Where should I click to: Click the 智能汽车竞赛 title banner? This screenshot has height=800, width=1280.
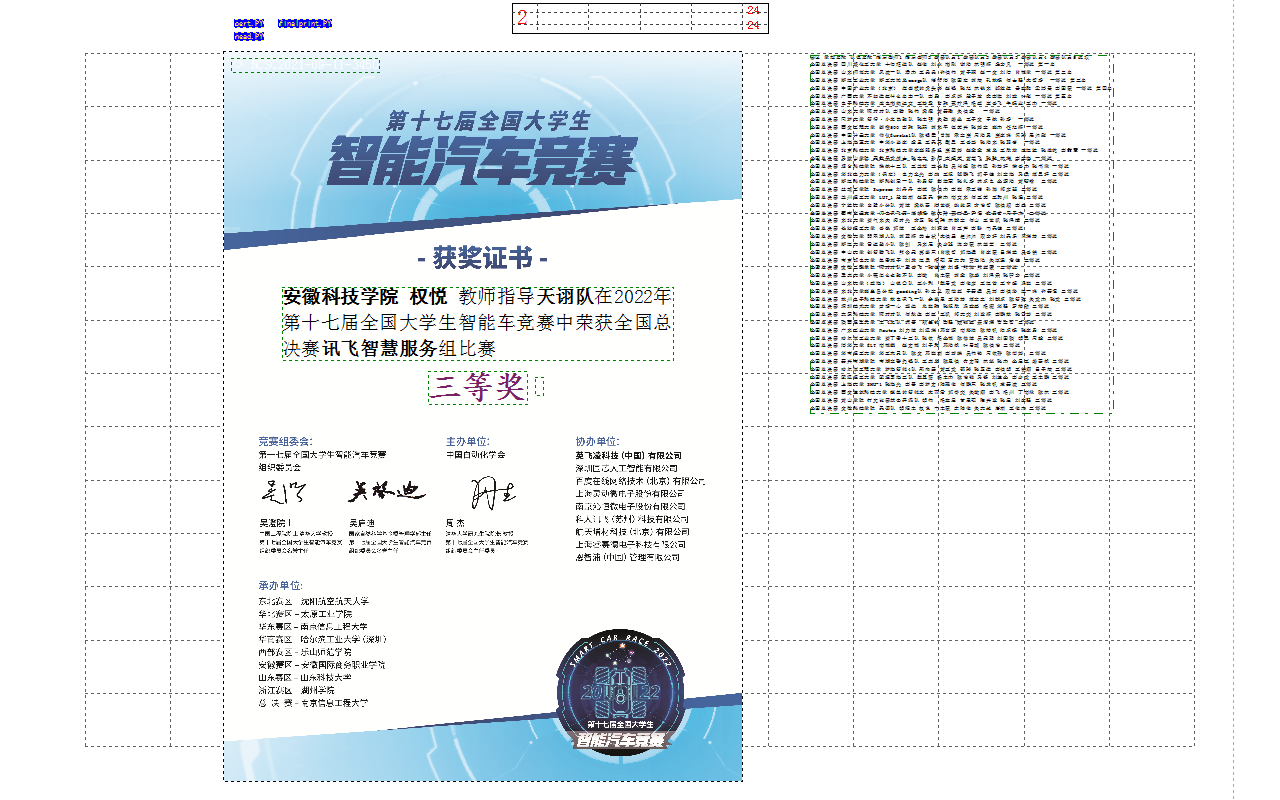point(482,162)
